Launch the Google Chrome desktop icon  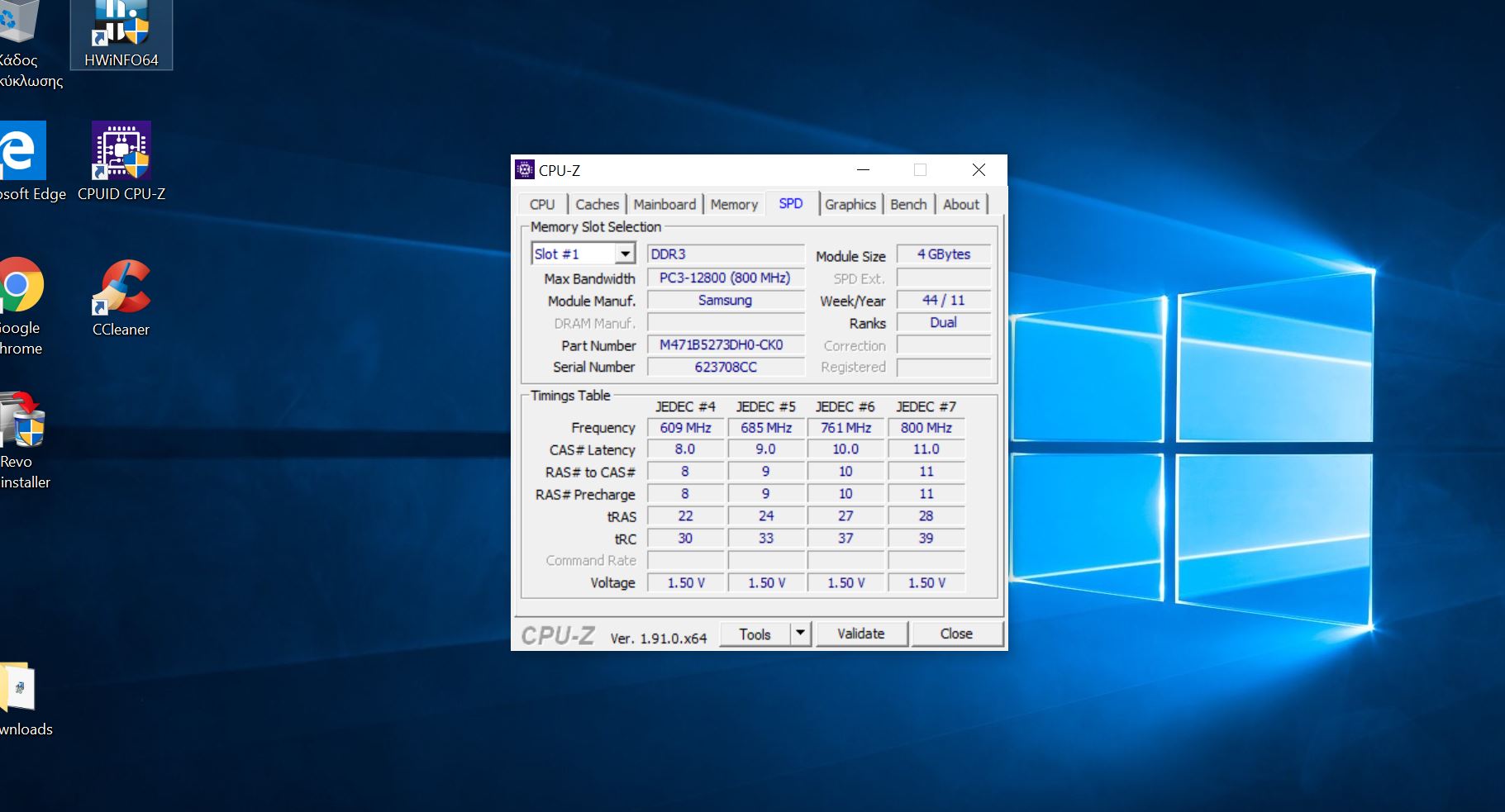tap(21, 306)
